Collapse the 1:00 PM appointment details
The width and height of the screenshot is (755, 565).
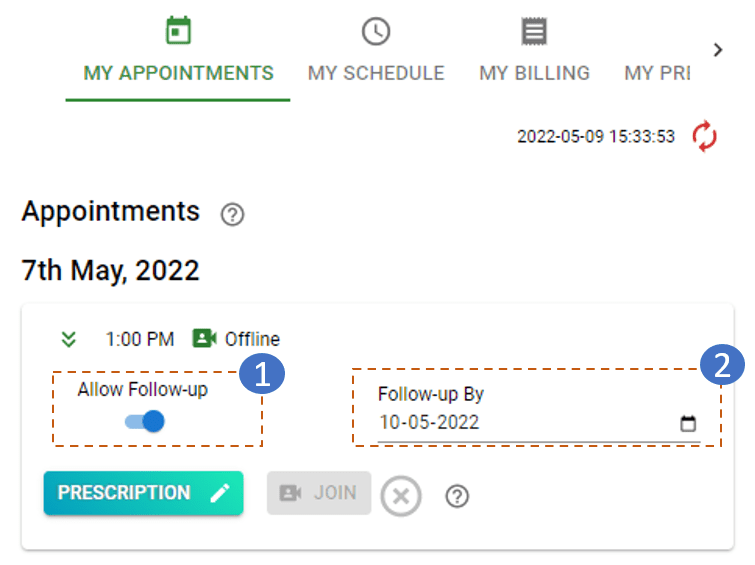pyautogui.click(x=68, y=339)
